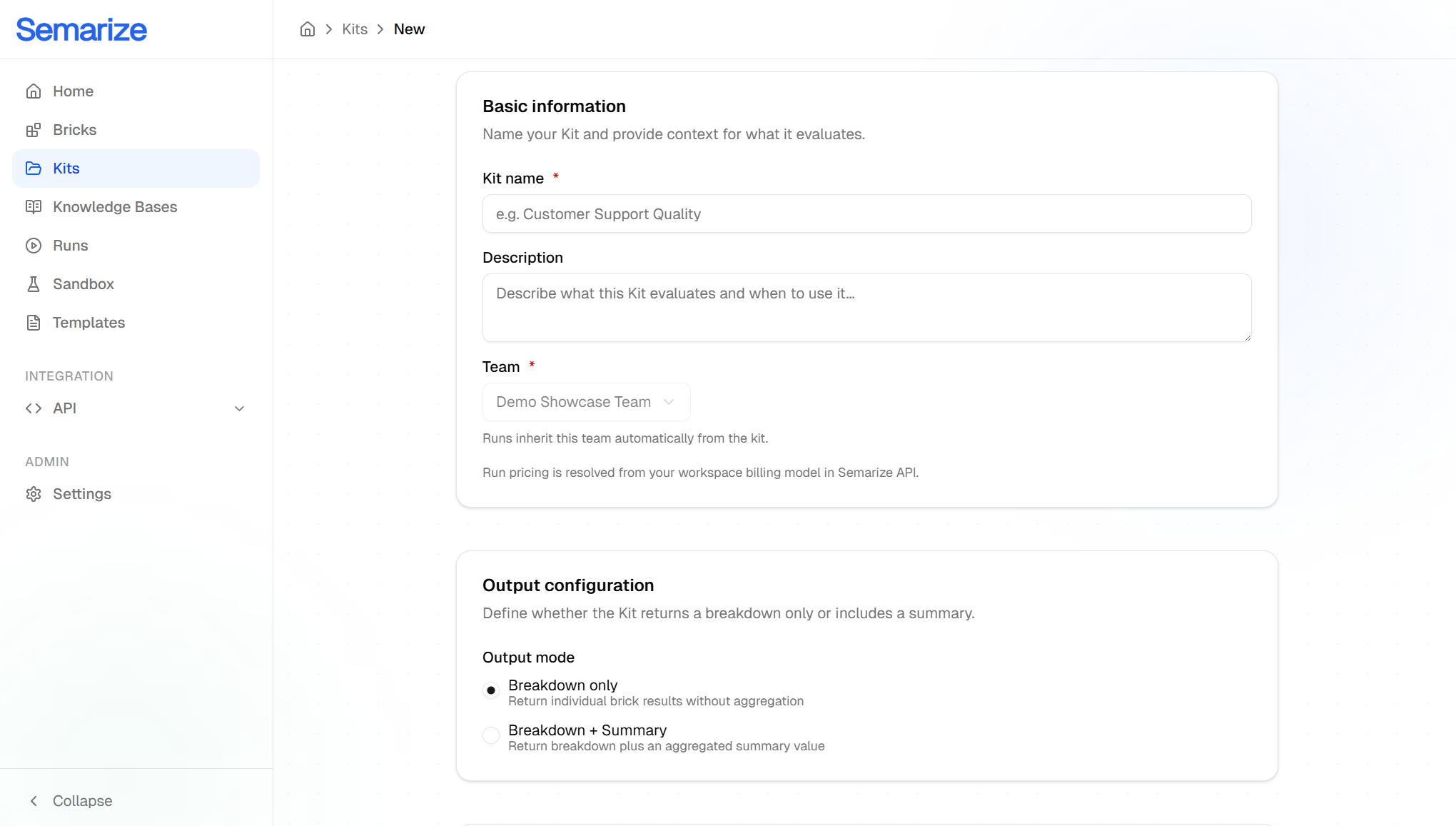Screen dimensions: 1456x826
Task: Select the Breakdown + Summary radio option
Action: point(491,735)
